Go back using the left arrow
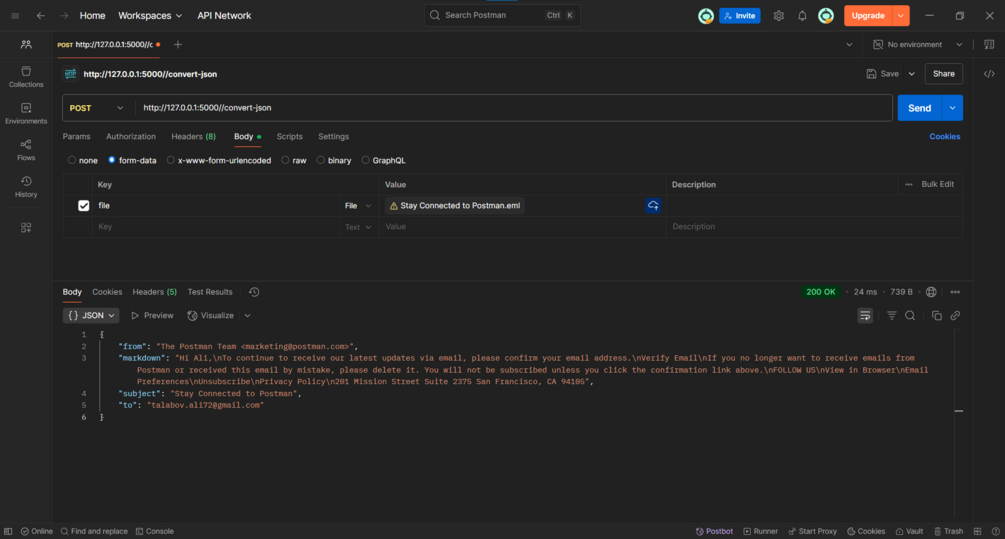1005x539 pixels. click(40, 15)
